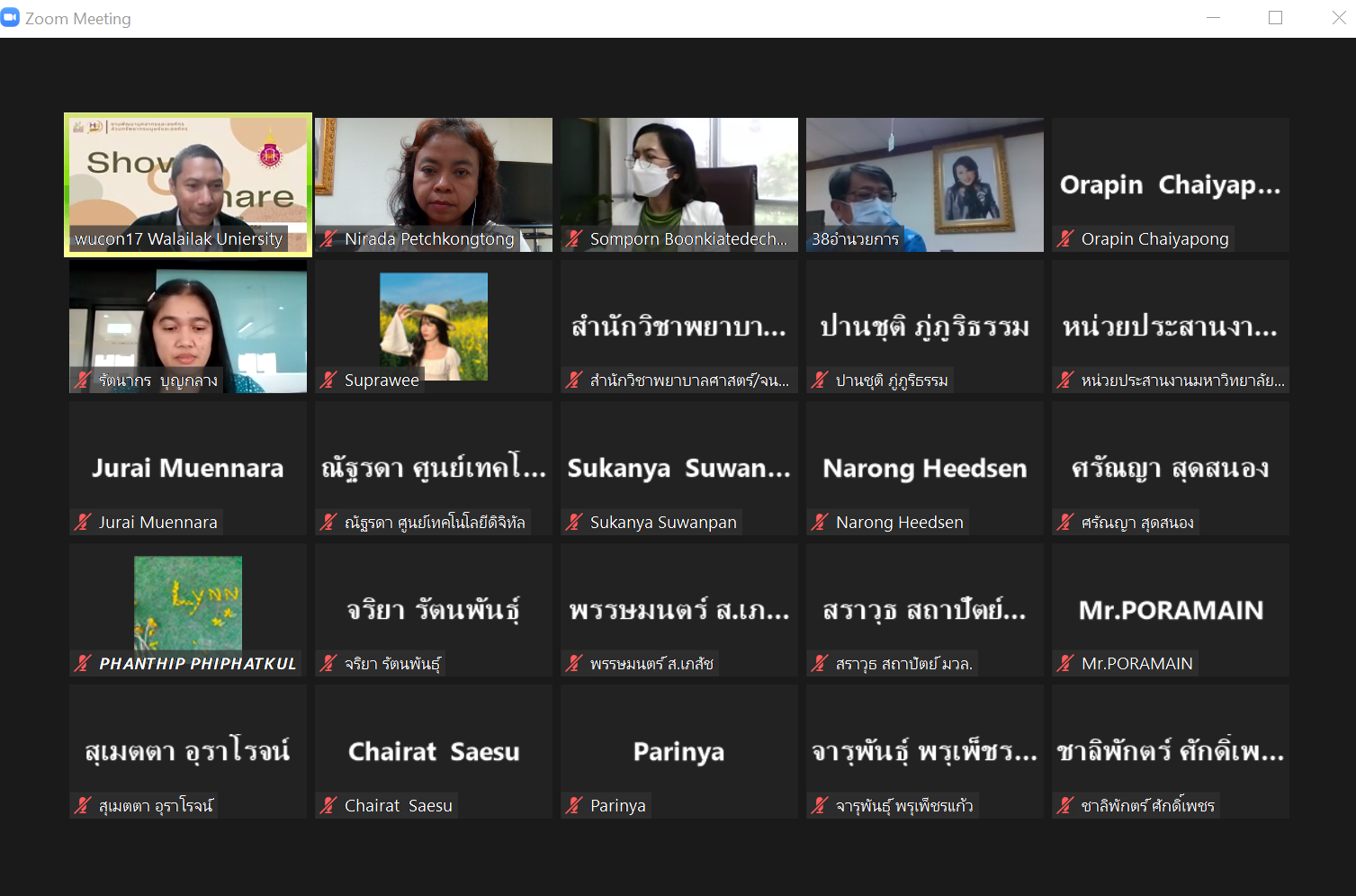Click the Zoom logo in the title bar

11,18
